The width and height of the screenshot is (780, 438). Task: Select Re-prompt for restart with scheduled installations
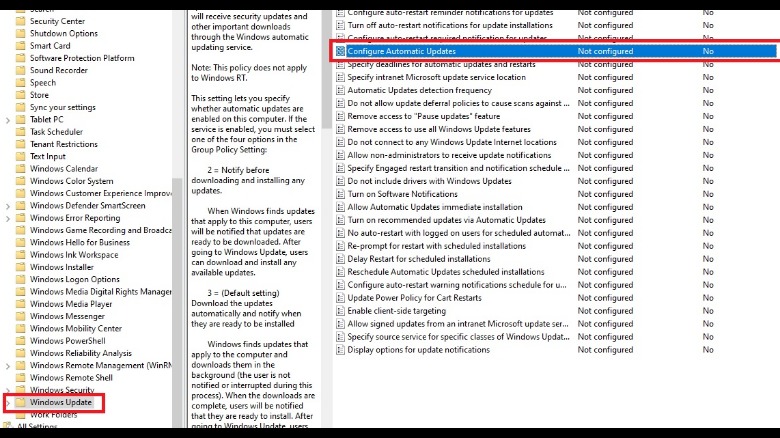(x=436, y=246)
